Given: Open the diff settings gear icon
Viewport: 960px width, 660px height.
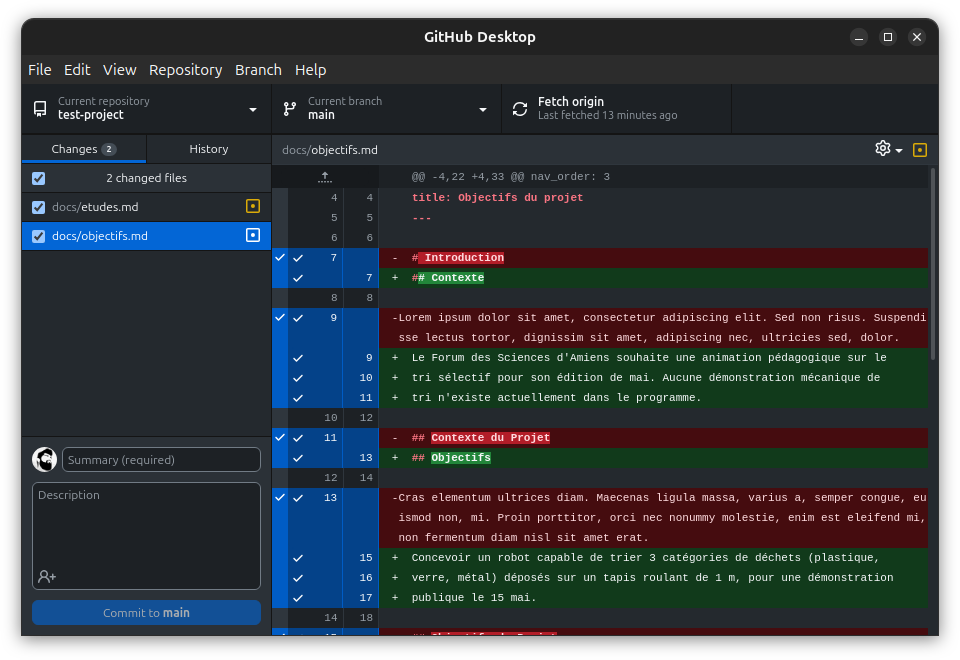Looking at the screenshot, I should pos(882,149).
